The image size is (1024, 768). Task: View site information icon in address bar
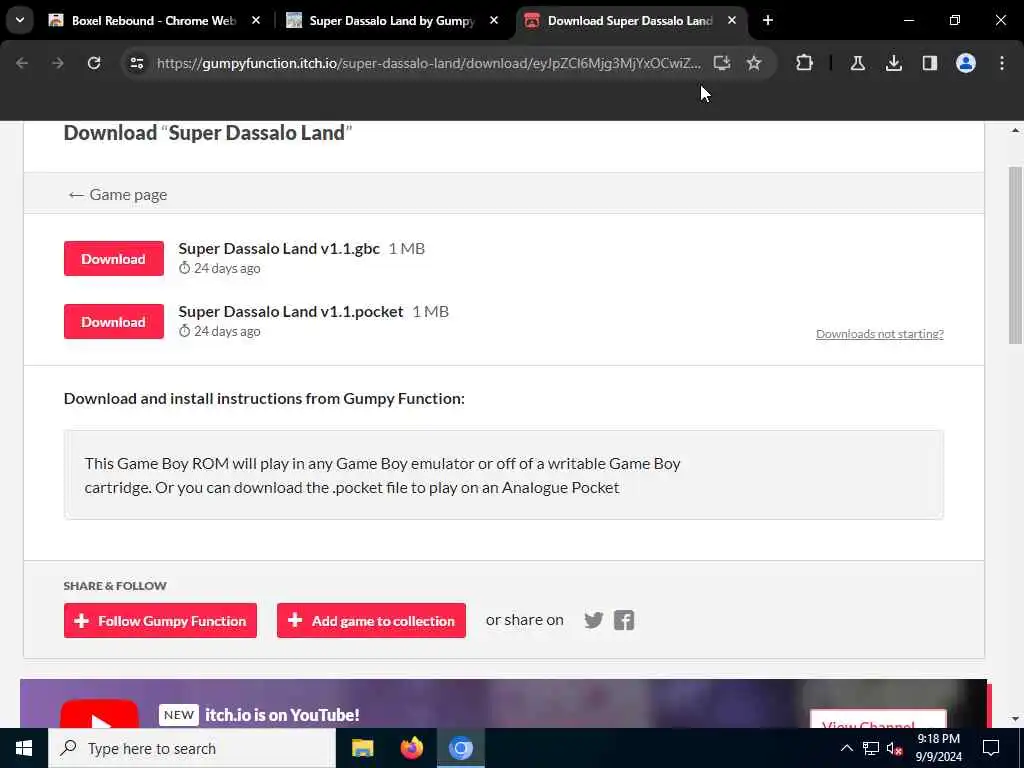[x=136, y=63]
